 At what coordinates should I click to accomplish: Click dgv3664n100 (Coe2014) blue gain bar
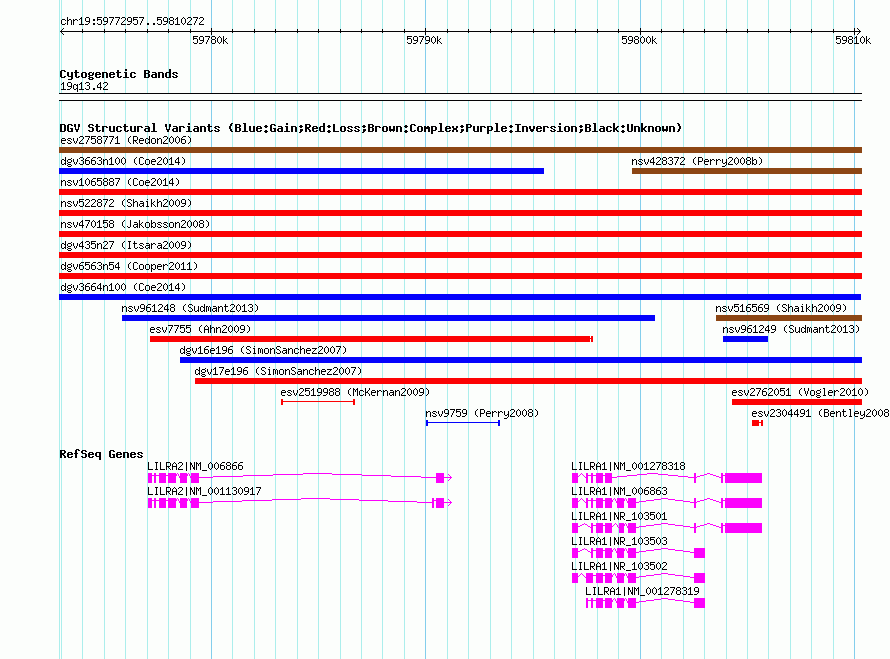click(460, 297)
